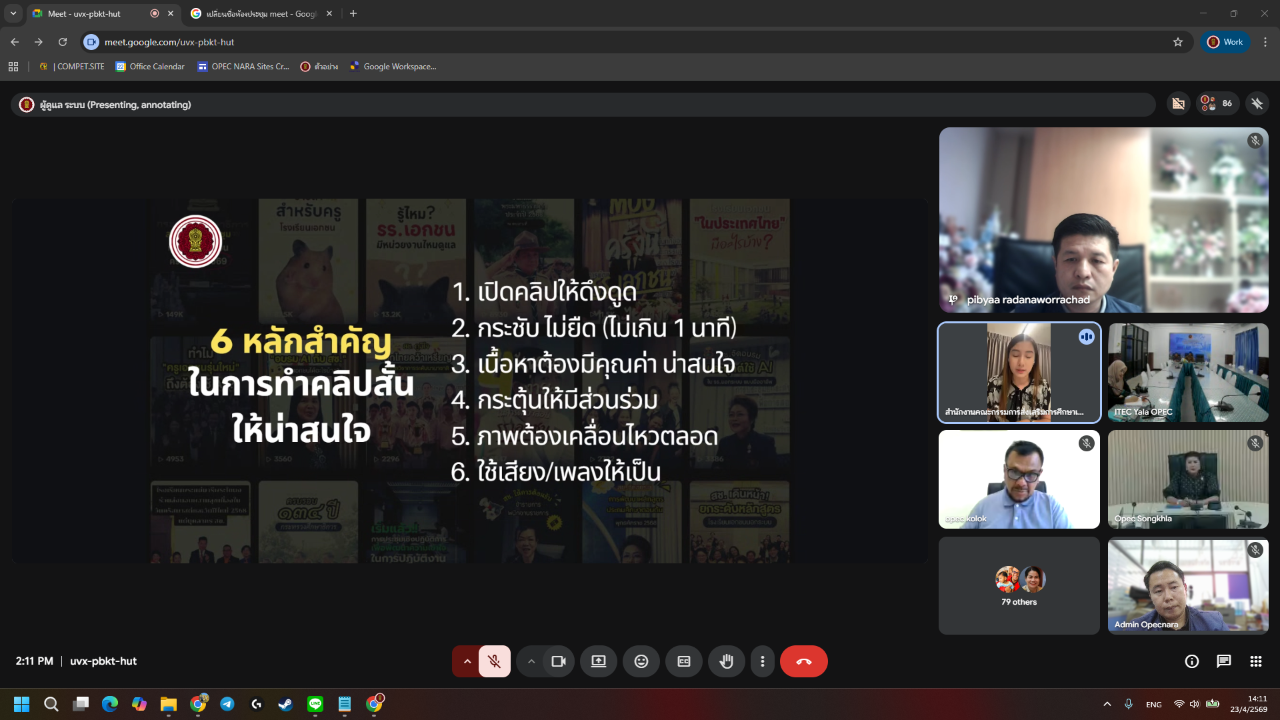The image size is (1280, 720).
Task: Open the OPEC NARA Sites bookmark
Action: [x=243, y=67]
